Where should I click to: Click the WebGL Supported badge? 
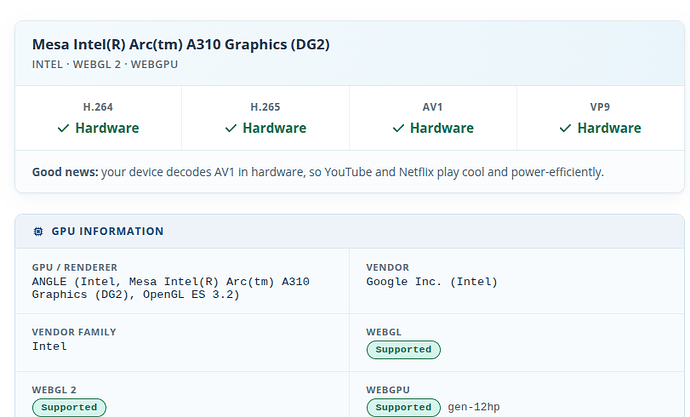coord(404,350)
